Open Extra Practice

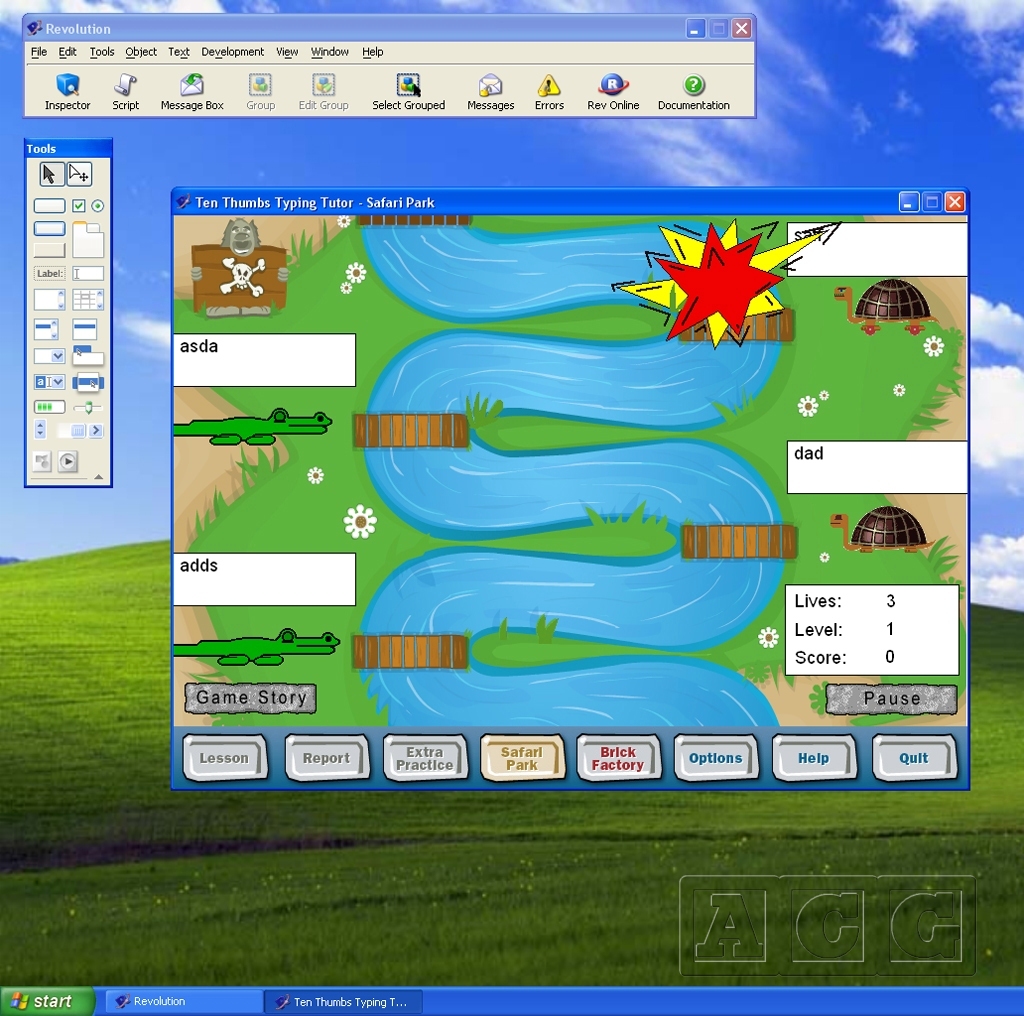[424, 757]
